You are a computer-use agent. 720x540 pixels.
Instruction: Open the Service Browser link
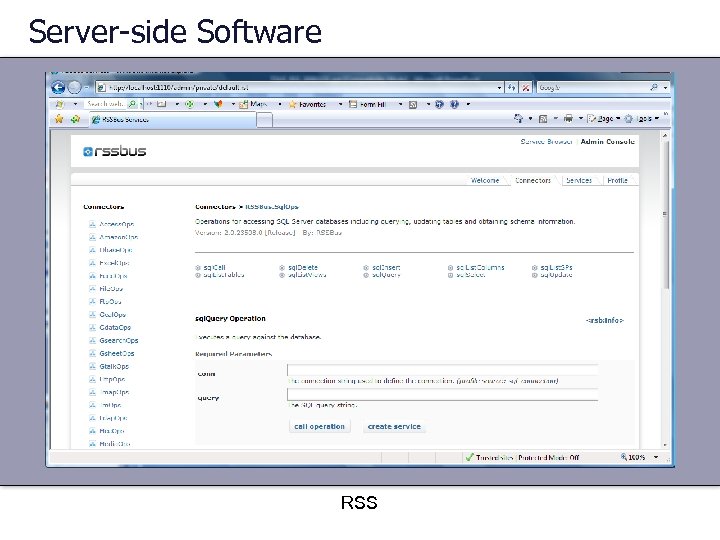coord(546,141)
